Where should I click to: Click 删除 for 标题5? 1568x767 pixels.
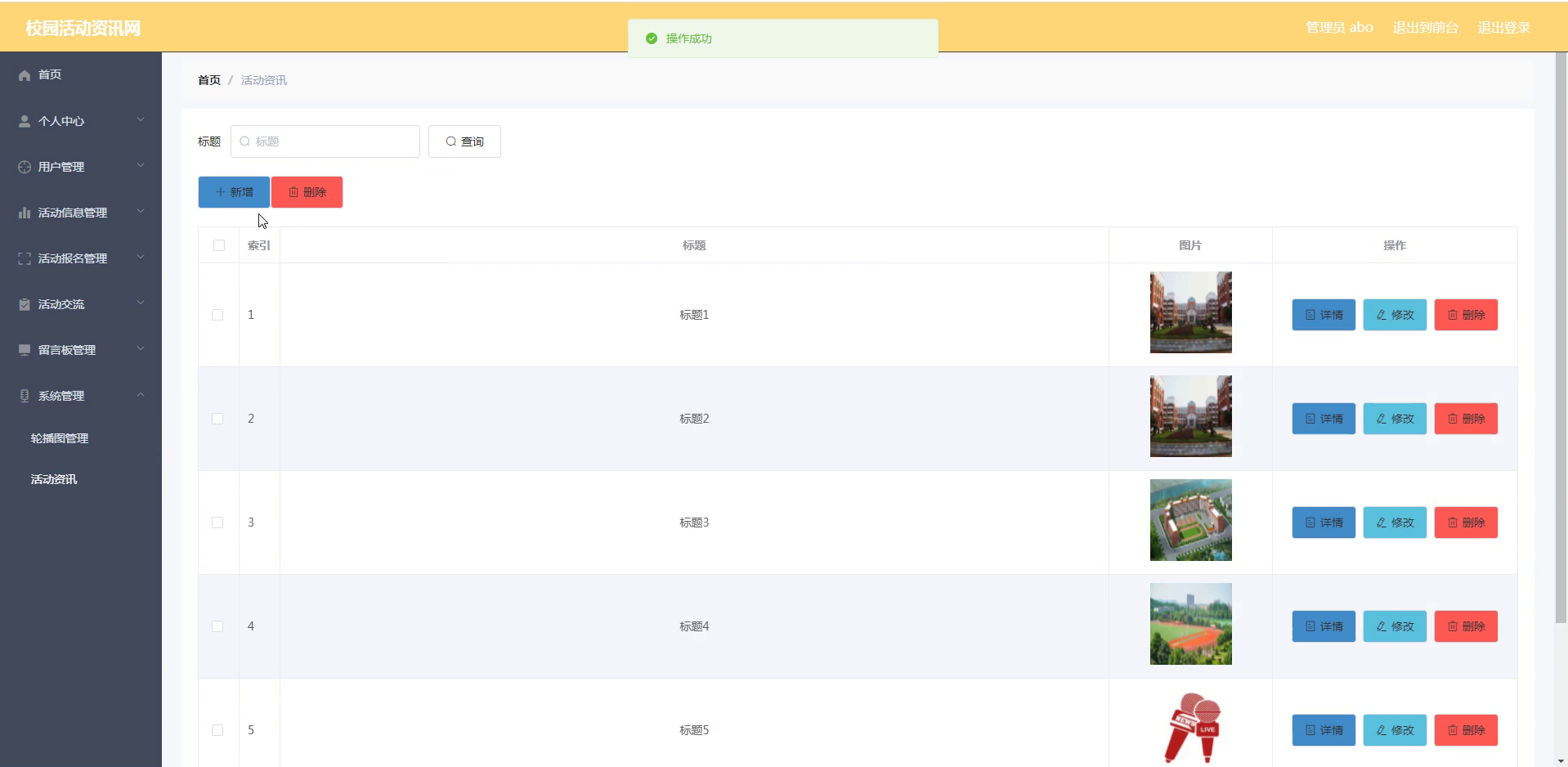1466,730
